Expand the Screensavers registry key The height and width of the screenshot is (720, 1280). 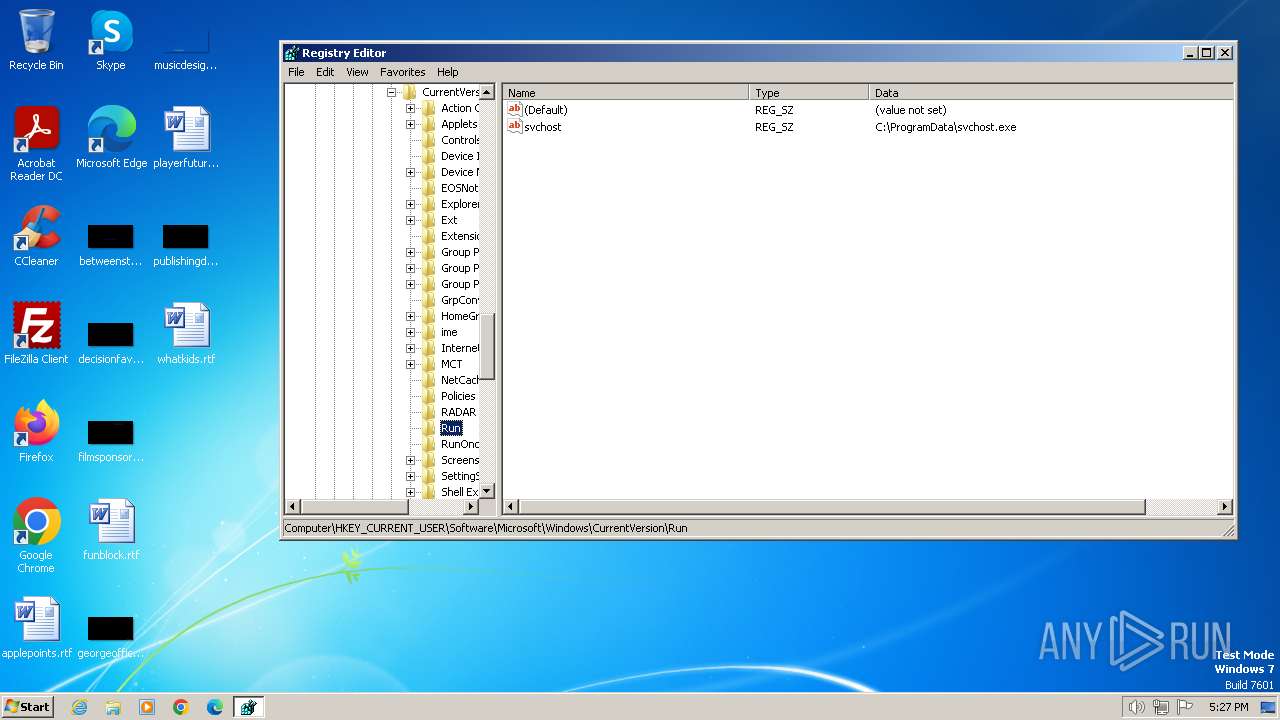coord(410,460)
